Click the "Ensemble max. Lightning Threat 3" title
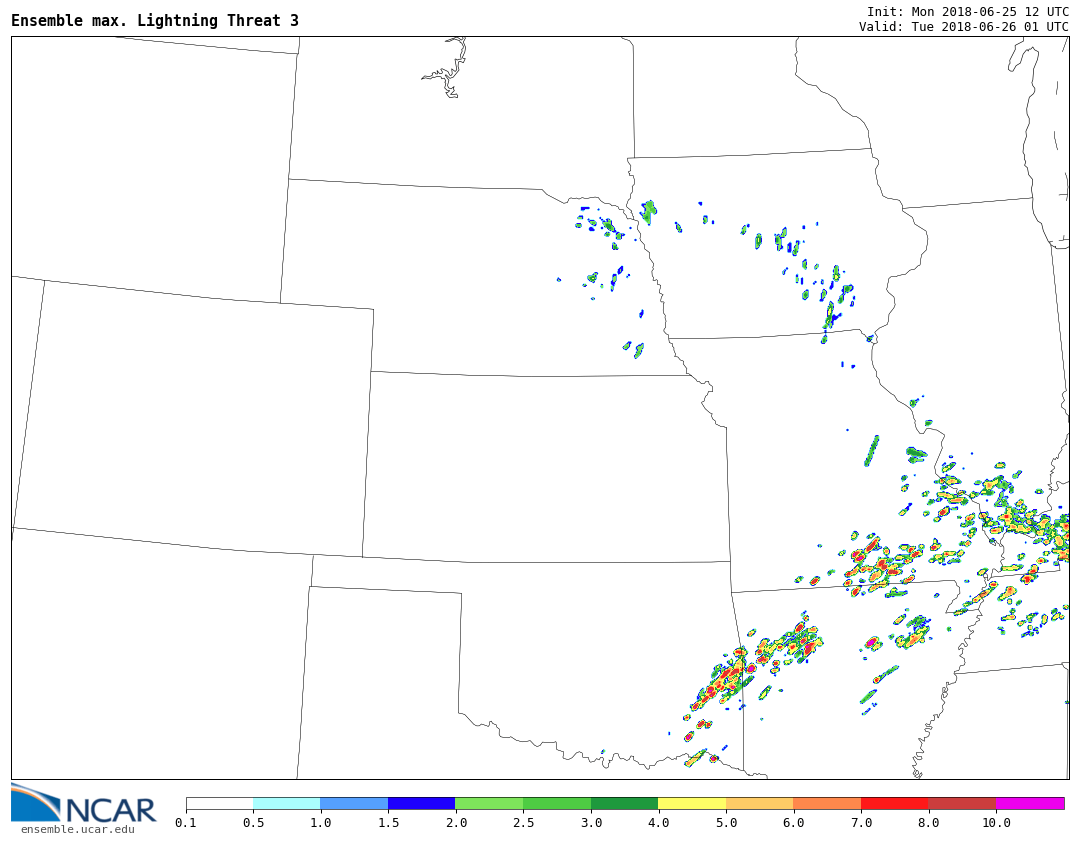 pos(155,21)
